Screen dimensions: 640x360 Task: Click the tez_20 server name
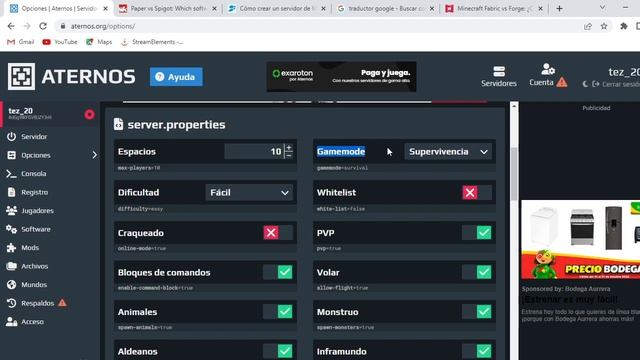point(20,111)
